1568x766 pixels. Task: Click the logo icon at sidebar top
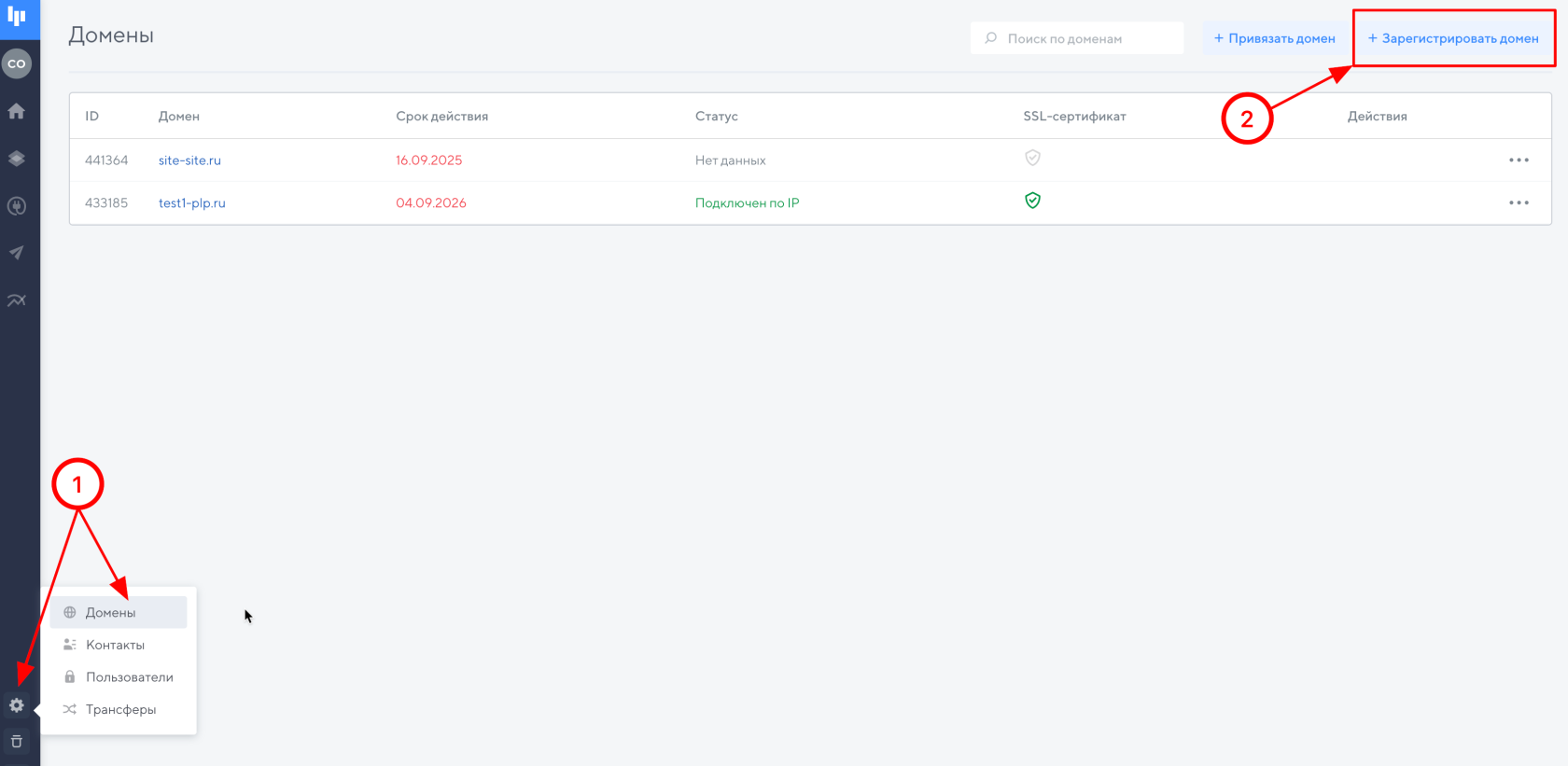tap(17, 17)
